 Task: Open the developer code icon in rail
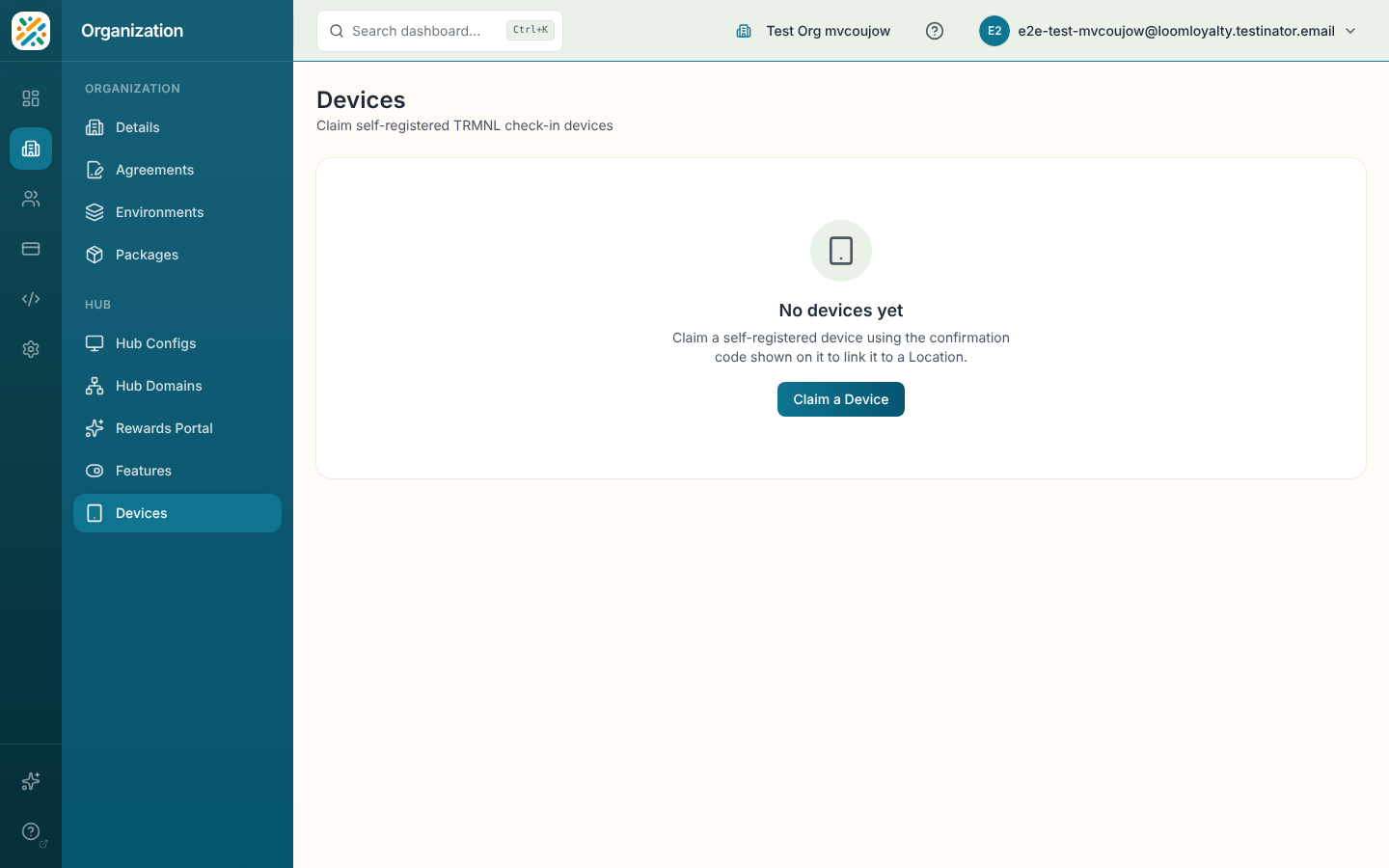pyautogui.click(x=31, y=299)
